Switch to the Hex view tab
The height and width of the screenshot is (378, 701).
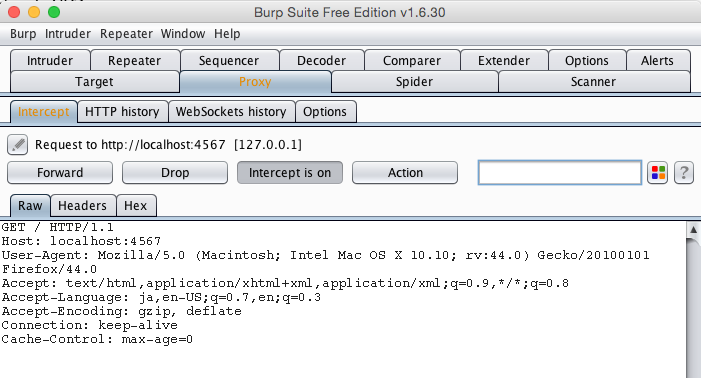(x=136, y=206)
